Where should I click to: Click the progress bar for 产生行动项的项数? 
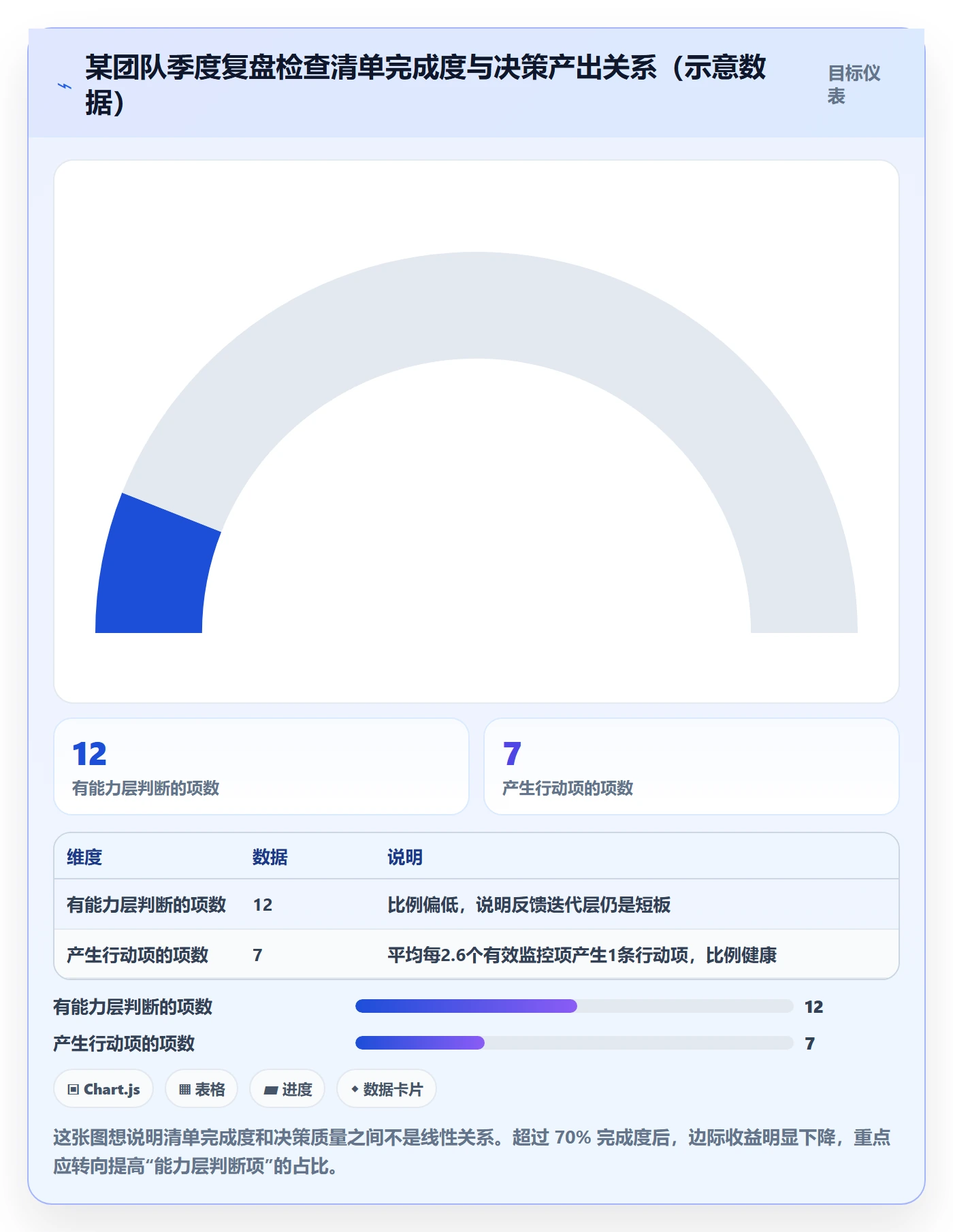(x=575, y=1043)
